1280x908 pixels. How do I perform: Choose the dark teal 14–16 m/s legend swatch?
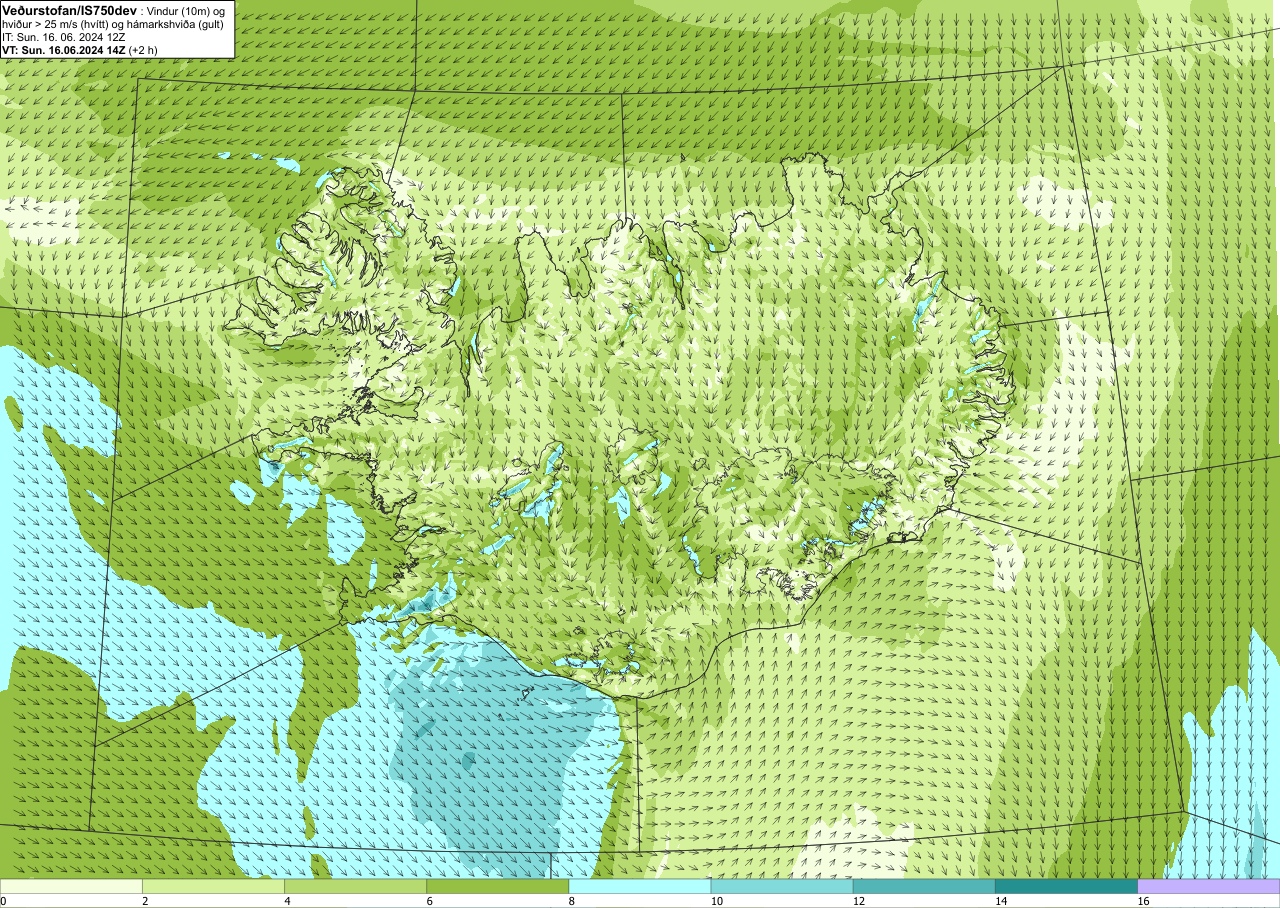coord(1066,886)
